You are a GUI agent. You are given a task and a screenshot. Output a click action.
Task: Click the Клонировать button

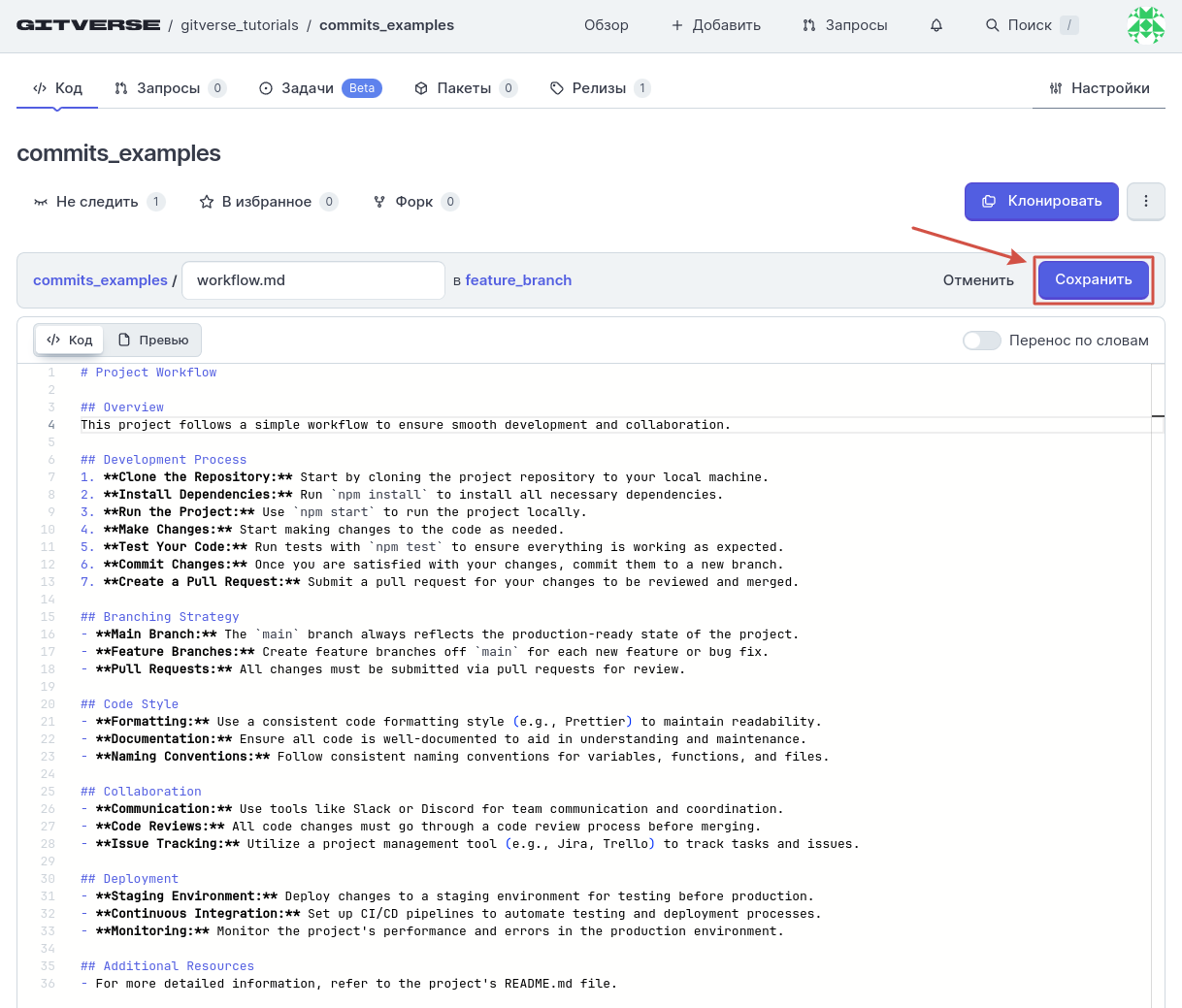coord(1041,202)
